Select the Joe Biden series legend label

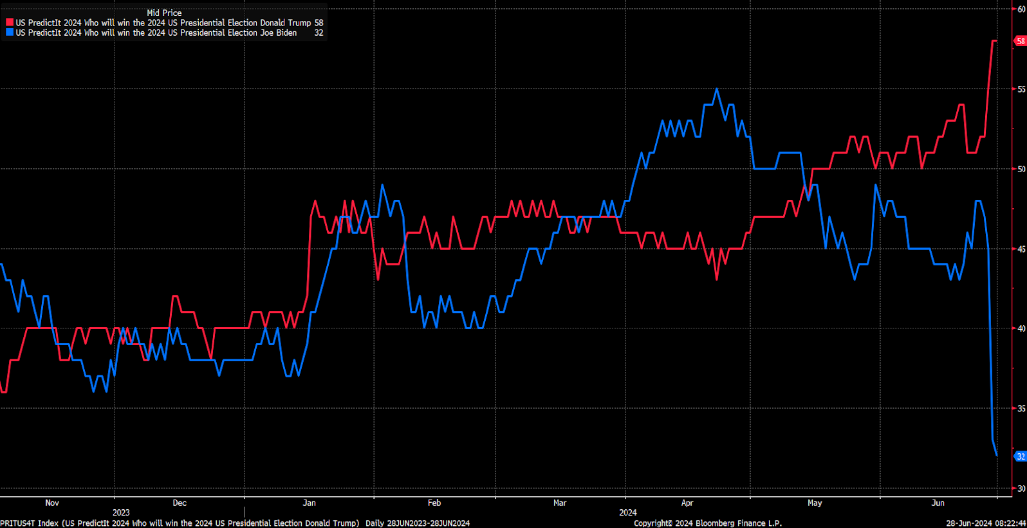(155, 31)
